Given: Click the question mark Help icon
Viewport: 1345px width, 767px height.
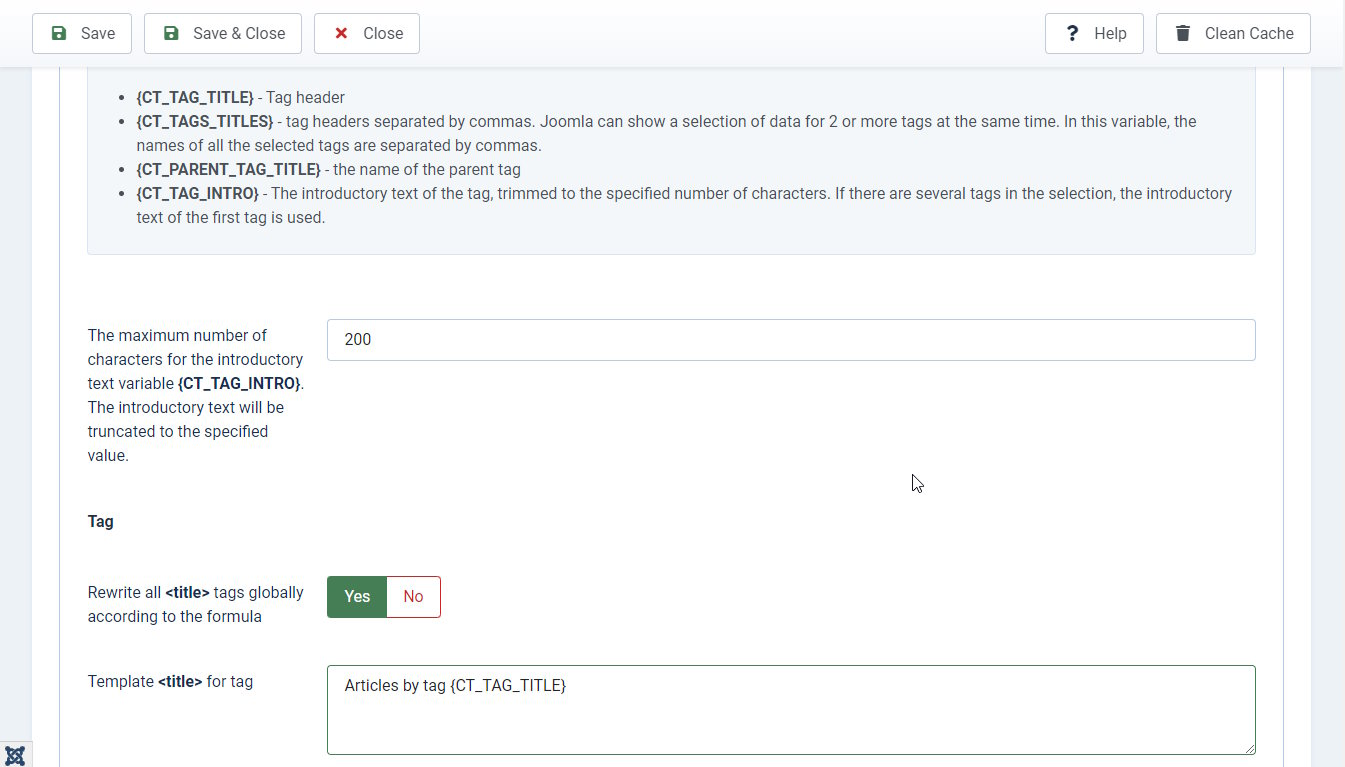Looking at the screenshot, I should (1072, 33).
